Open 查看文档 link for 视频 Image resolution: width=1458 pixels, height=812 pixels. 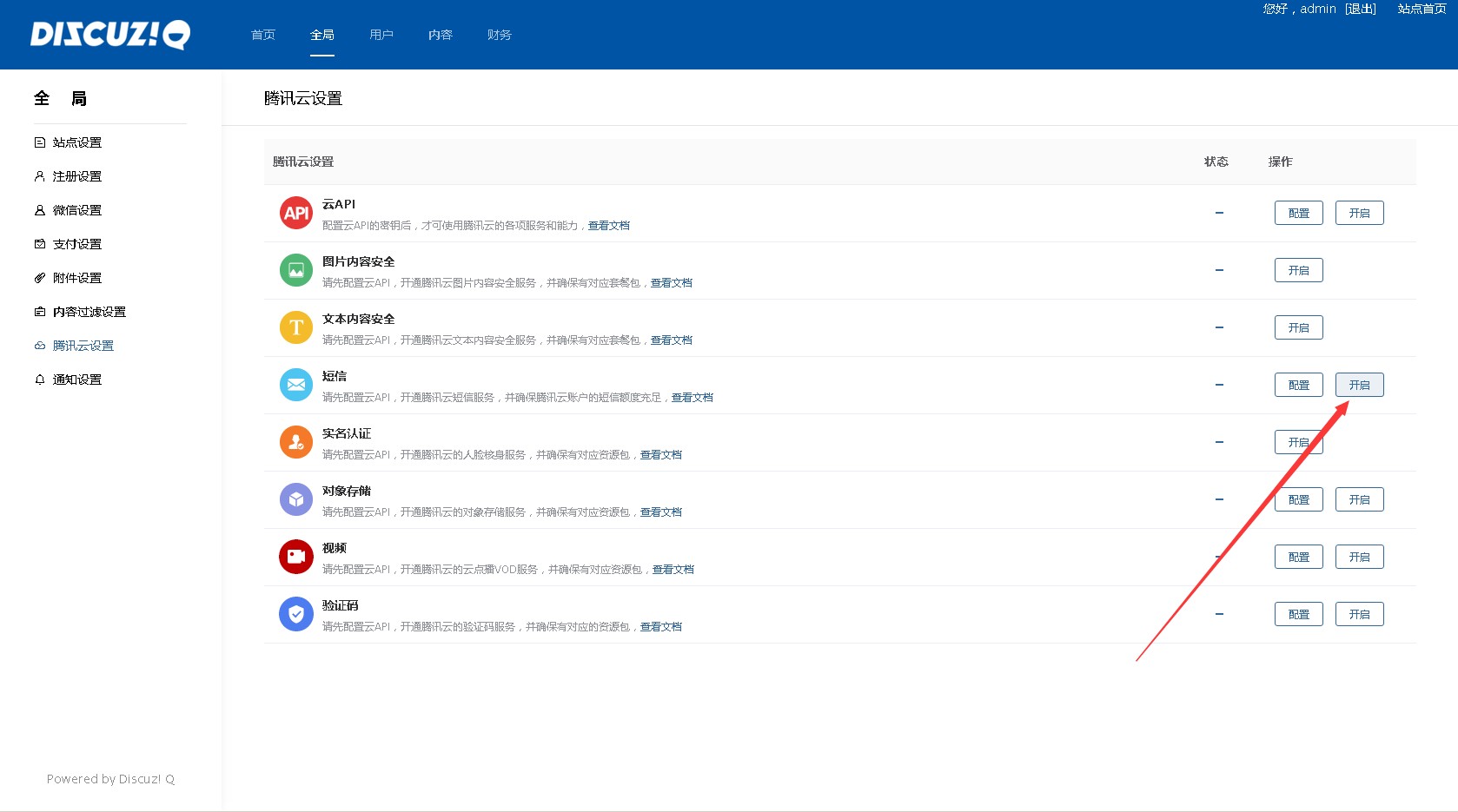click(673, 570)
